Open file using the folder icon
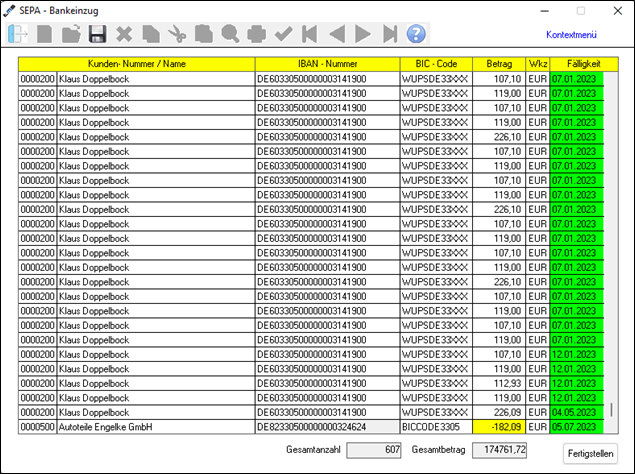The width and height of the screenshot is (635, 474). tap(71, 34)
